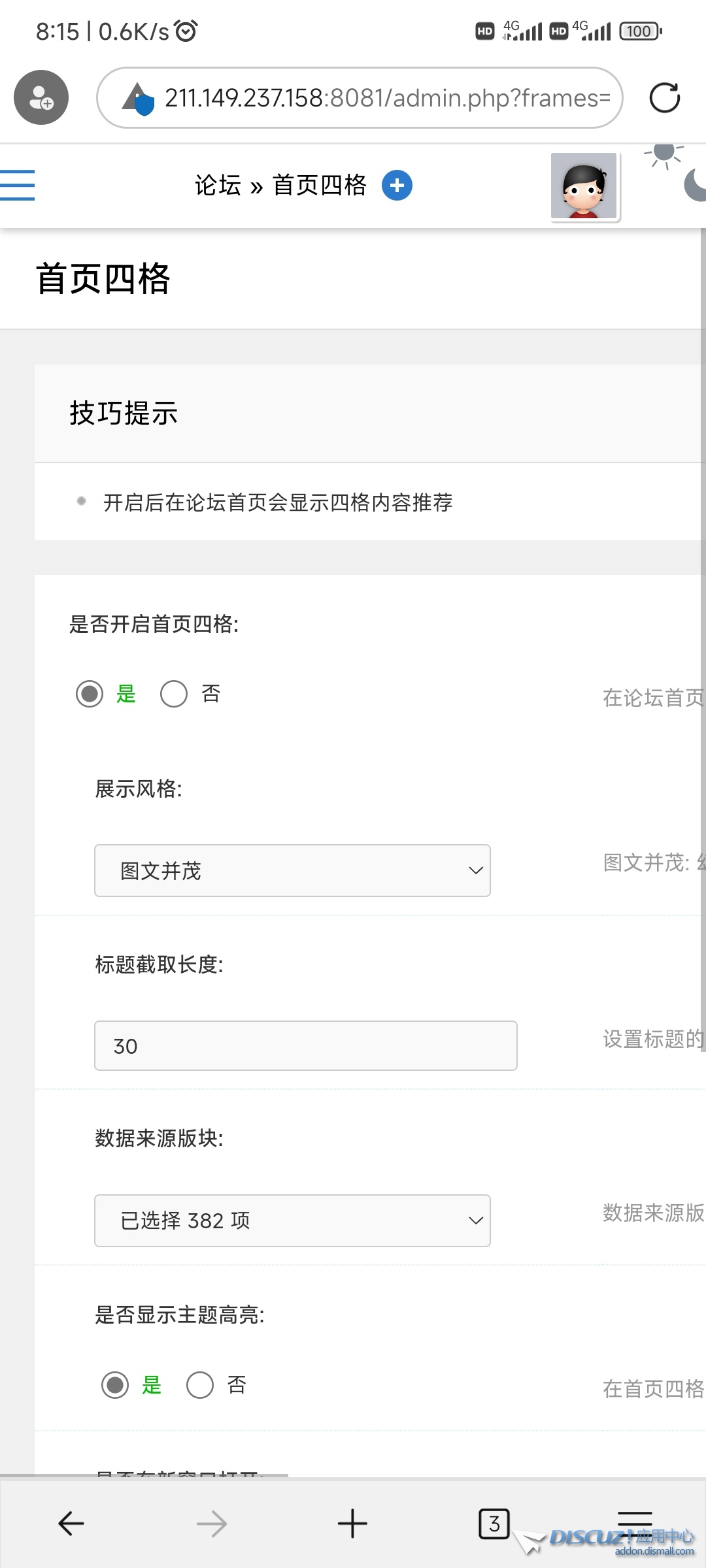706x1568 pixels.
Task: Select 否 for 是否开启首页四格
Action: click(174, 694)
